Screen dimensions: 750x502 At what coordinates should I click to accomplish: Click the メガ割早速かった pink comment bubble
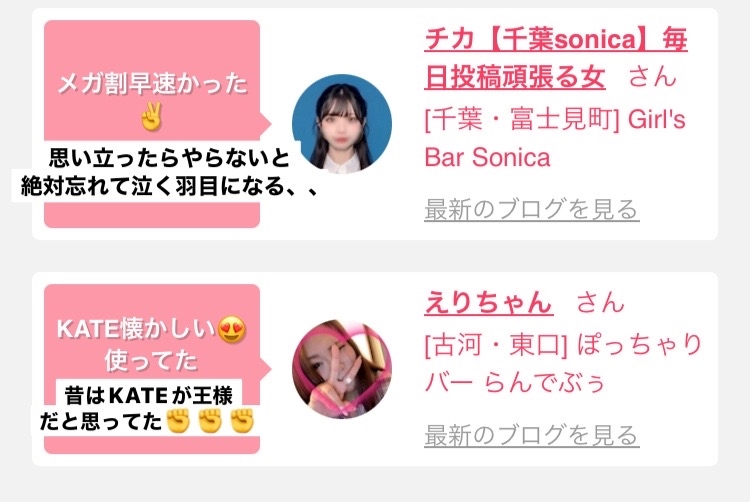(152, 124)
